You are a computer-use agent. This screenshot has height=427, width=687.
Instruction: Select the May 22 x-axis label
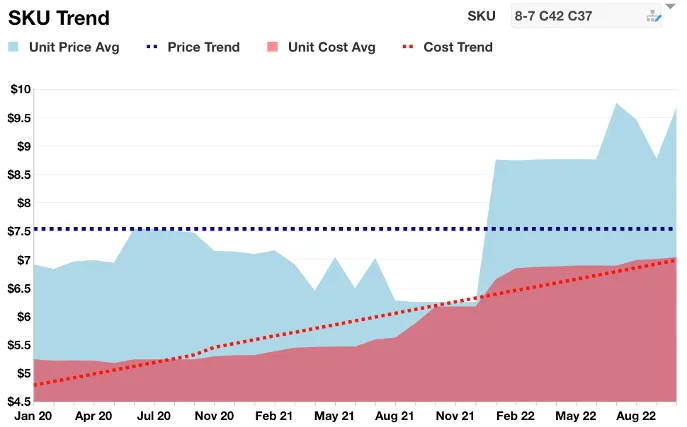pyautogui.click(x=576, y=416)
